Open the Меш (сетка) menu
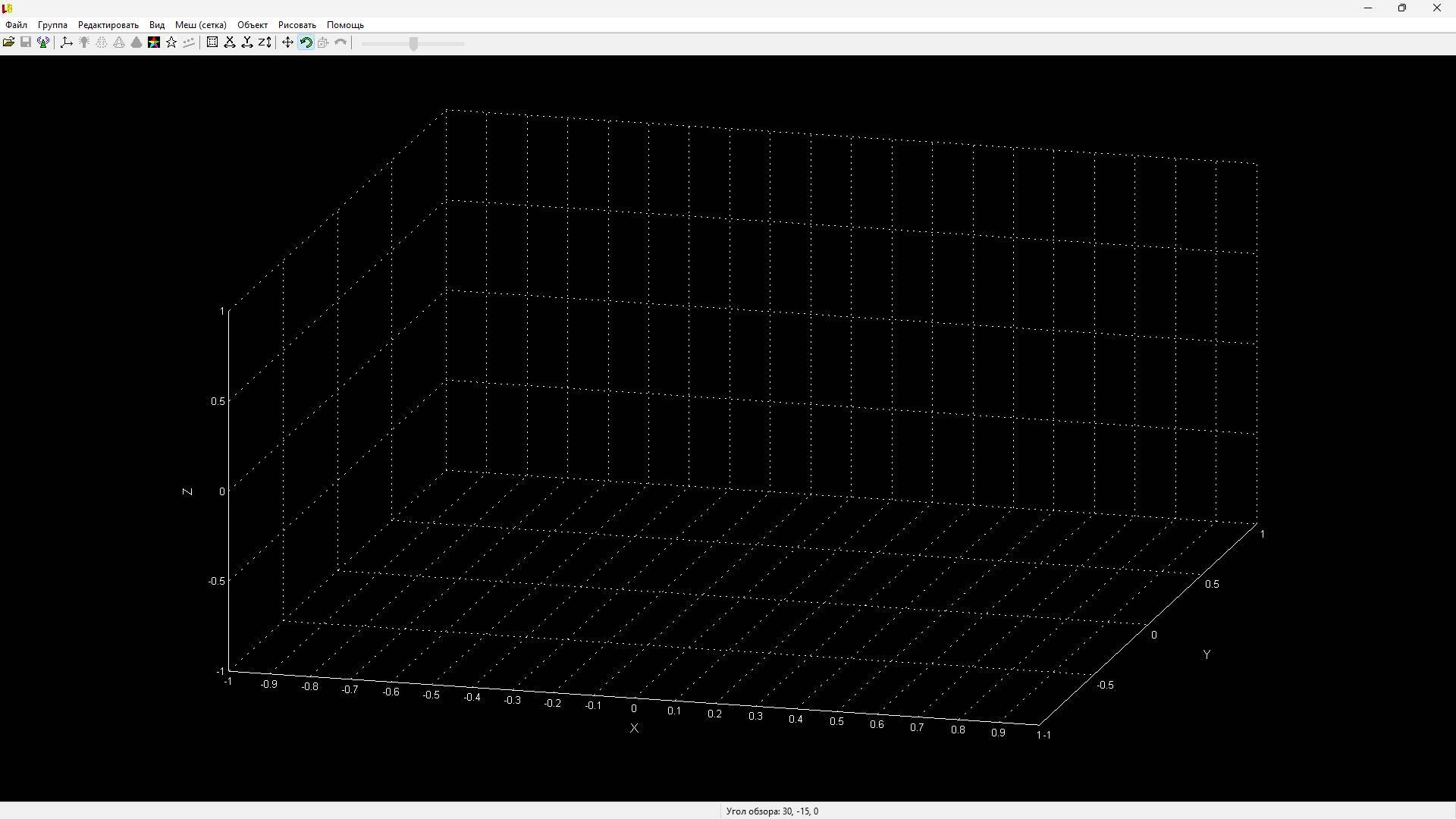 (201, 25)
